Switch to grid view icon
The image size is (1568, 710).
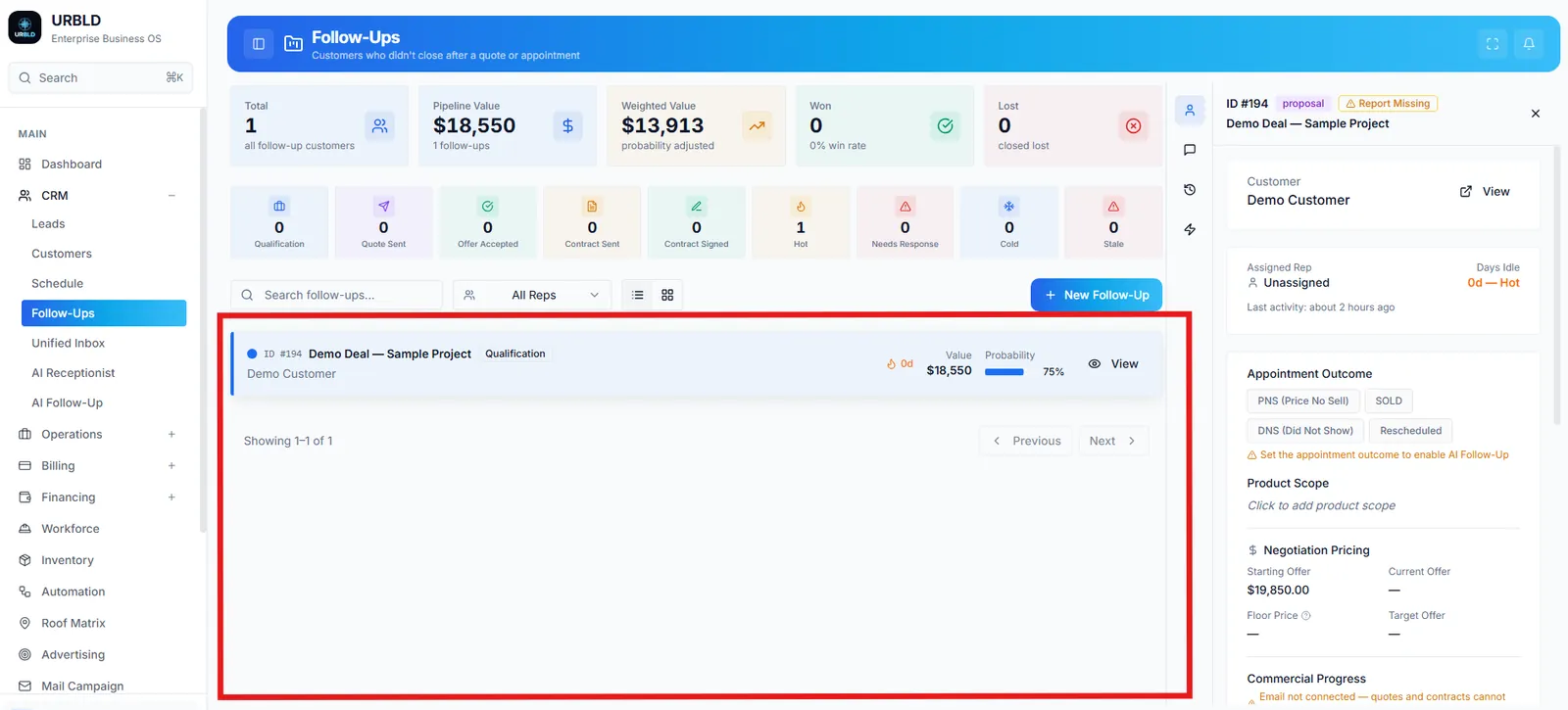tap(667, 295)
